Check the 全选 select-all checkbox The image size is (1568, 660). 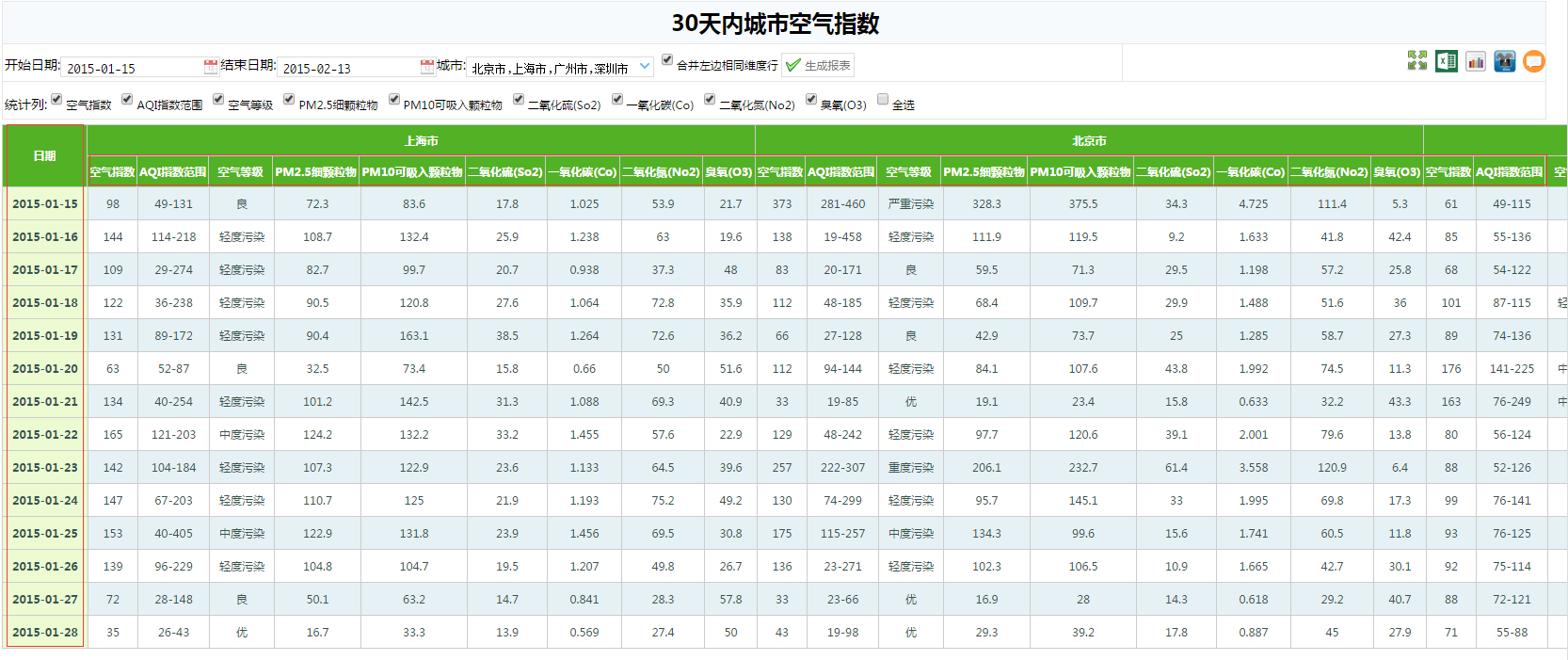coord(883,99)
